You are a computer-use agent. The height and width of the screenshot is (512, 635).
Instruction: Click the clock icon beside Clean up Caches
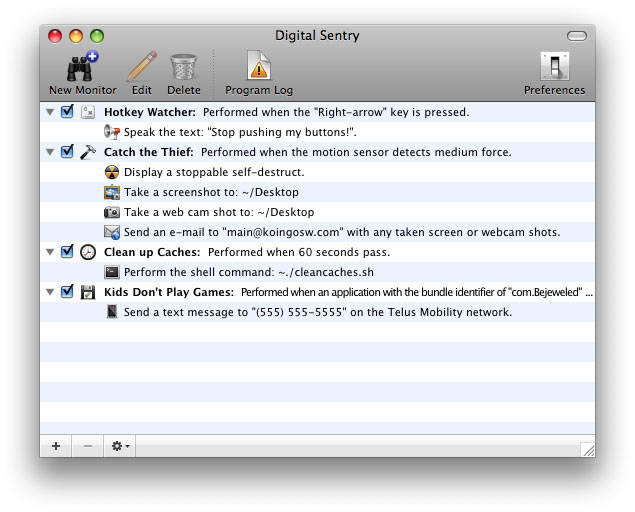[88, 252]
